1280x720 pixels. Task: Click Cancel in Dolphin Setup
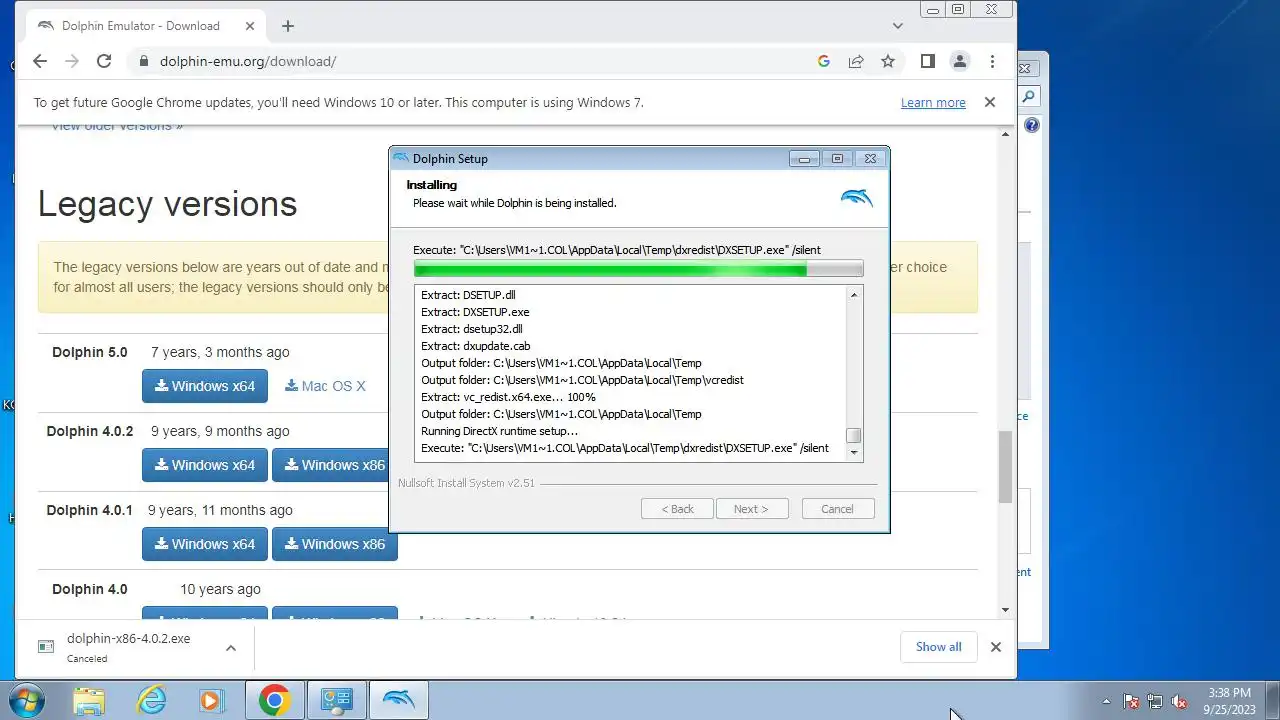click(x=838, y=509)
